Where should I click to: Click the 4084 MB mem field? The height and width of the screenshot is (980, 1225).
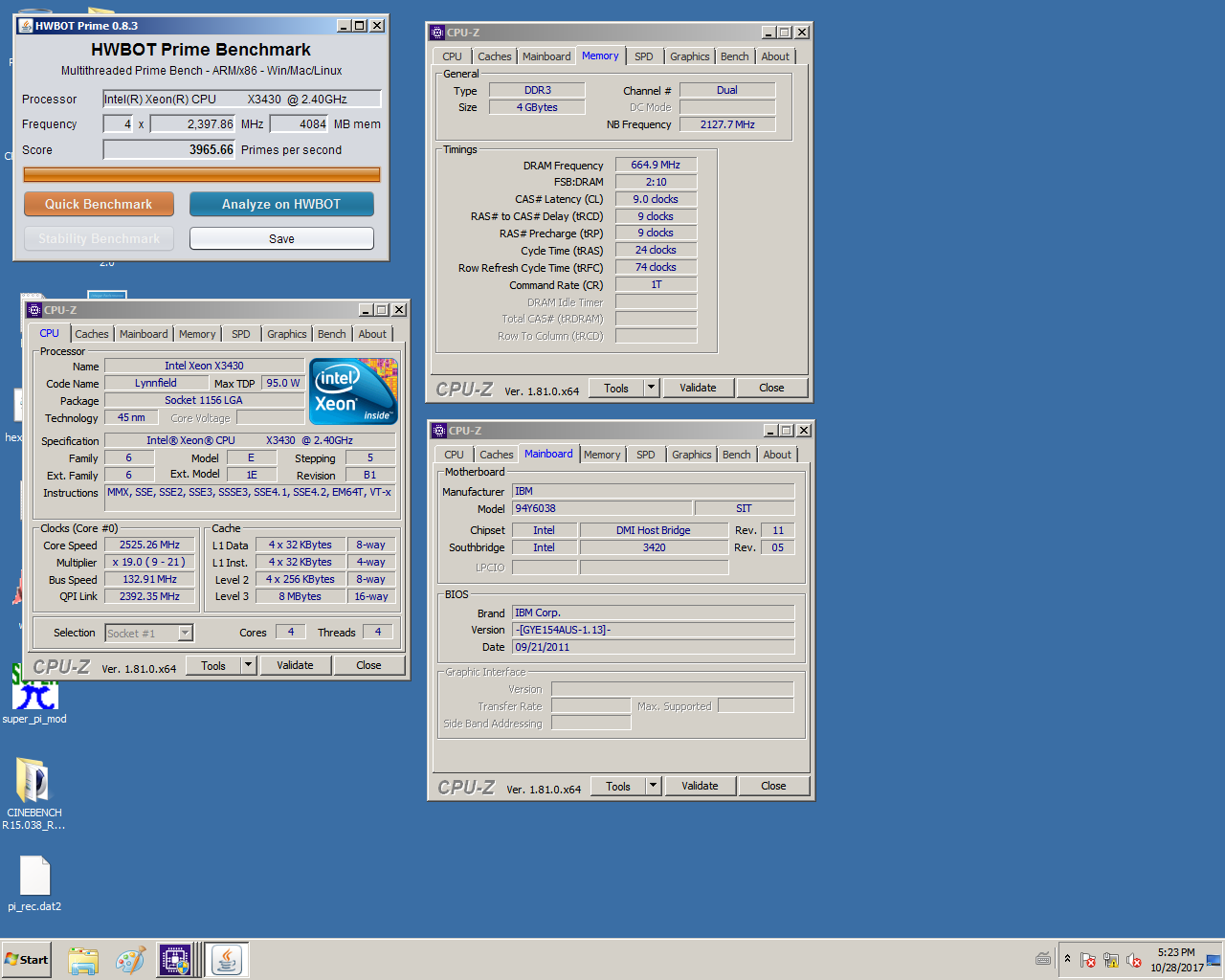[x=300, y=123]
